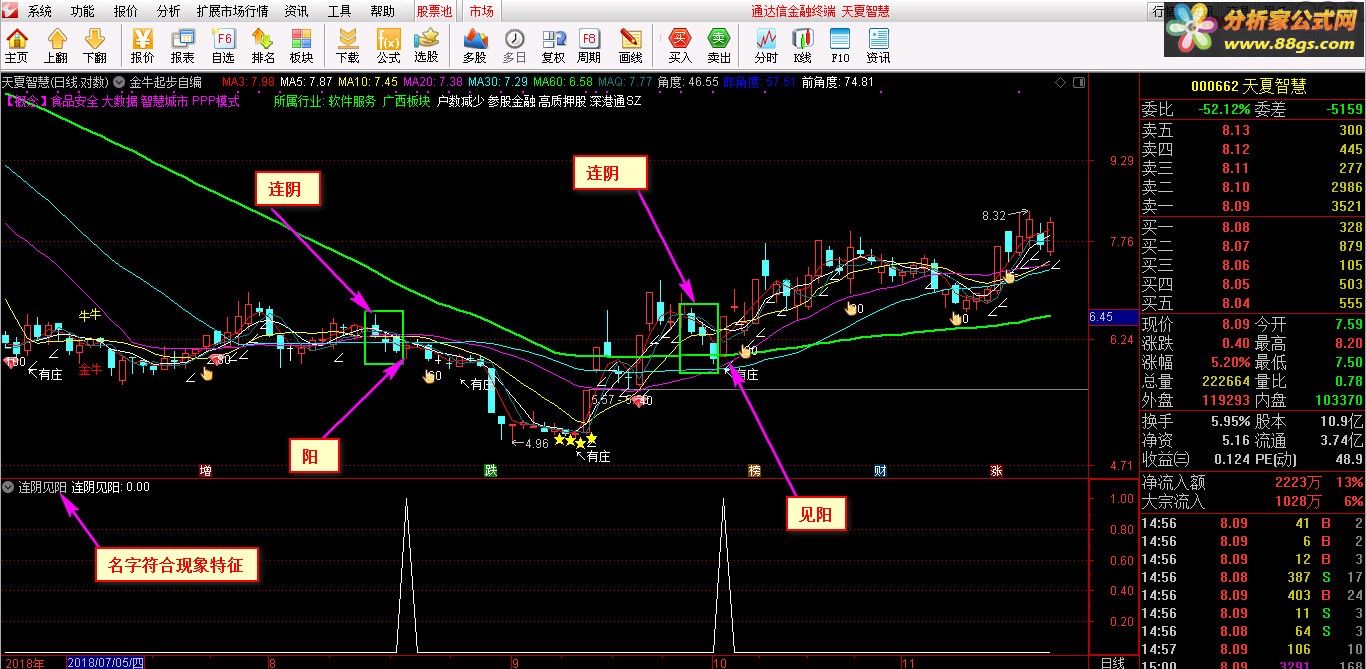Switch to K线 candlestick chart icon
This screenshot has height=669, width=1366.
[802, 46]
